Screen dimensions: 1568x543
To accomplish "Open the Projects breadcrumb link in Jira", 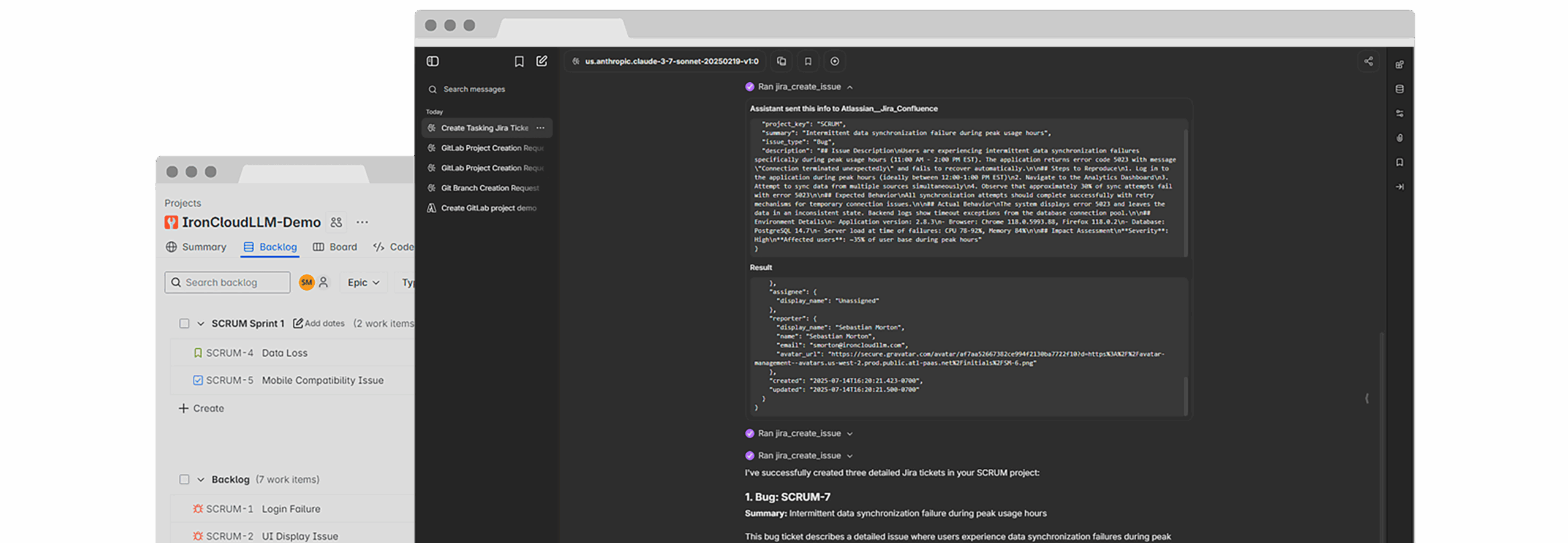I will (x=183, y=203).
